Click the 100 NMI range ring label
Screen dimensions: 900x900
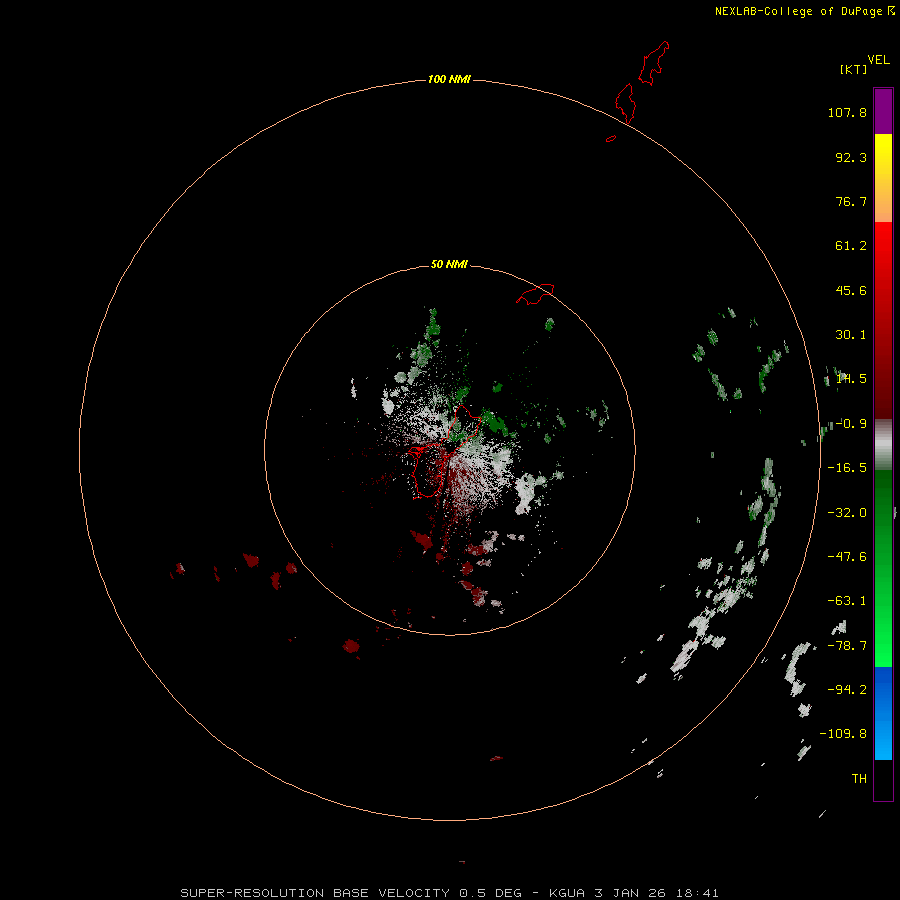point(449,79)
